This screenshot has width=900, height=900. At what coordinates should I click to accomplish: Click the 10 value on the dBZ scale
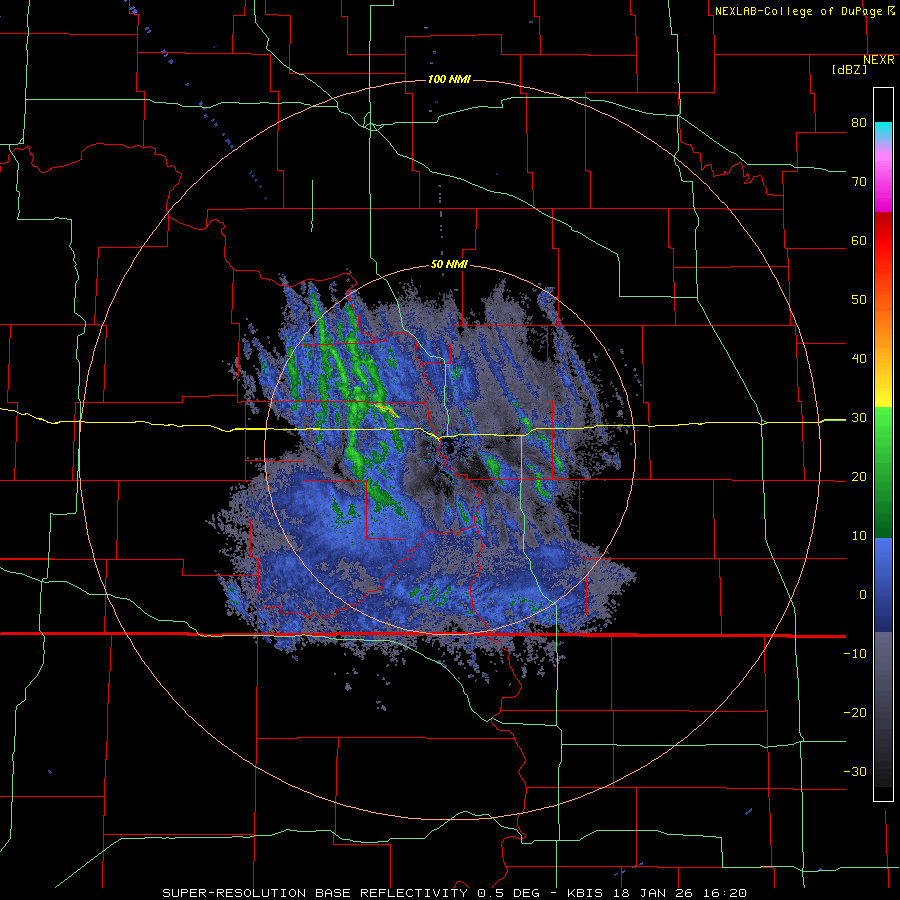[859, 536]
